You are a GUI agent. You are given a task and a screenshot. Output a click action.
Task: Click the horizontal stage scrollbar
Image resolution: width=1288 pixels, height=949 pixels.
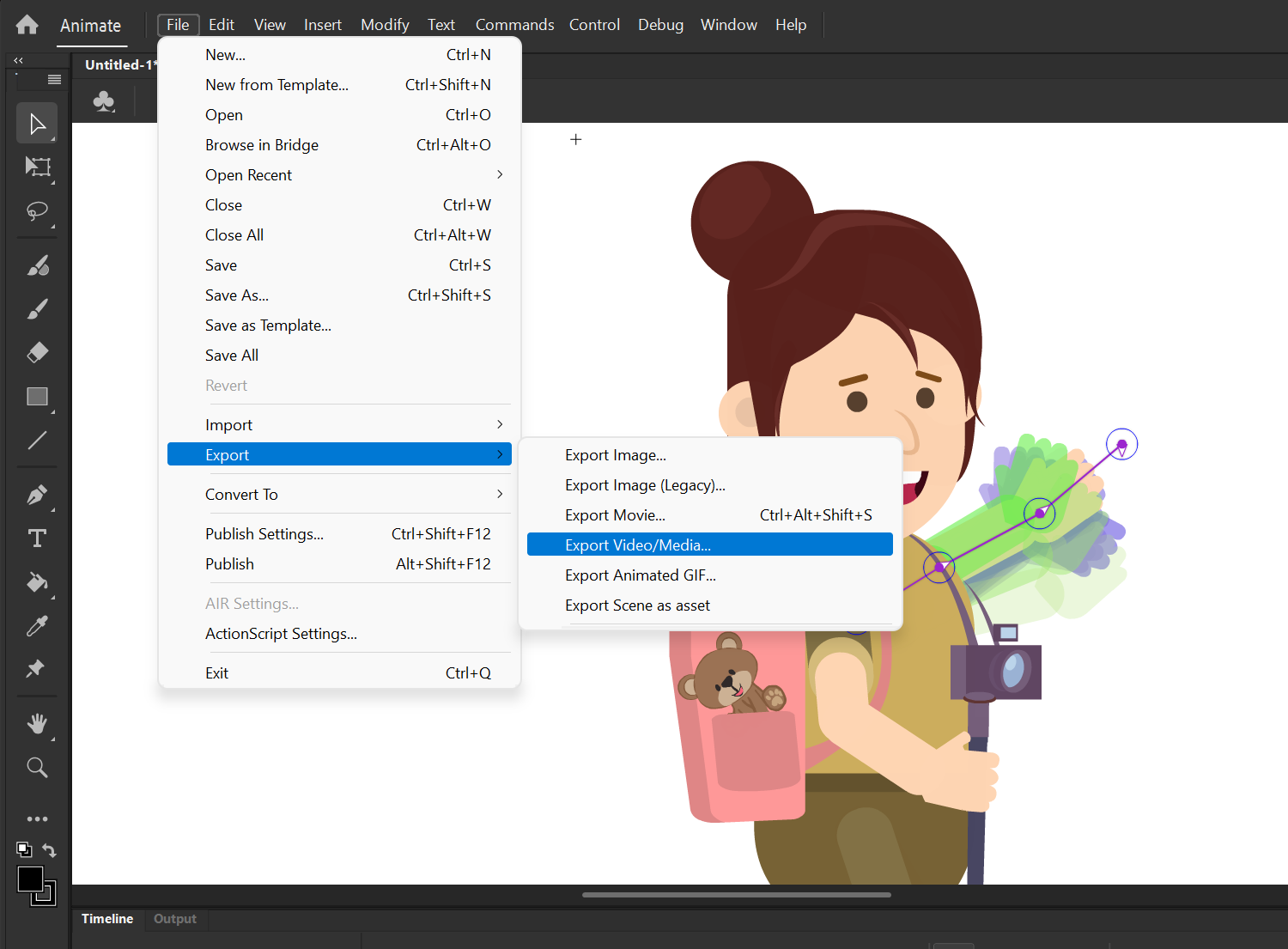click(736, 894)
